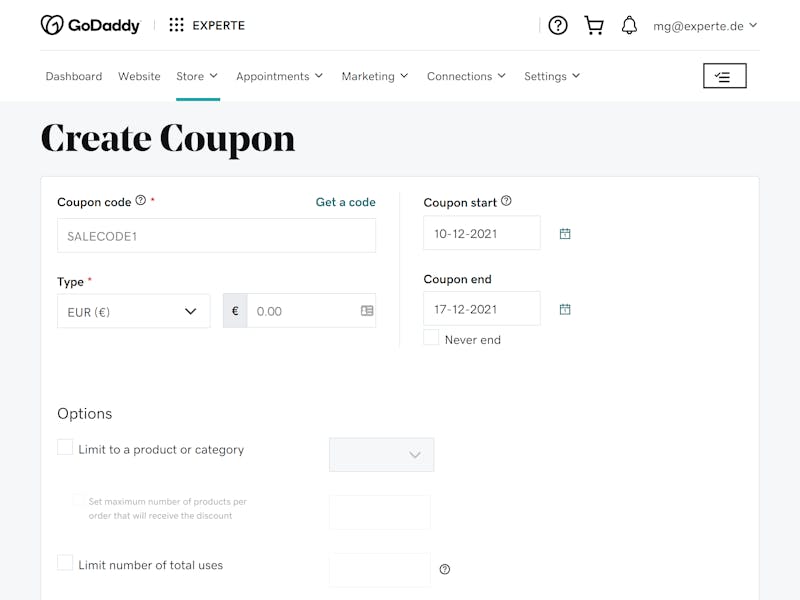The height and width of the screenshot is (600, 800).
Task: Open the shopping cart icon
Action: coord(594,25)
